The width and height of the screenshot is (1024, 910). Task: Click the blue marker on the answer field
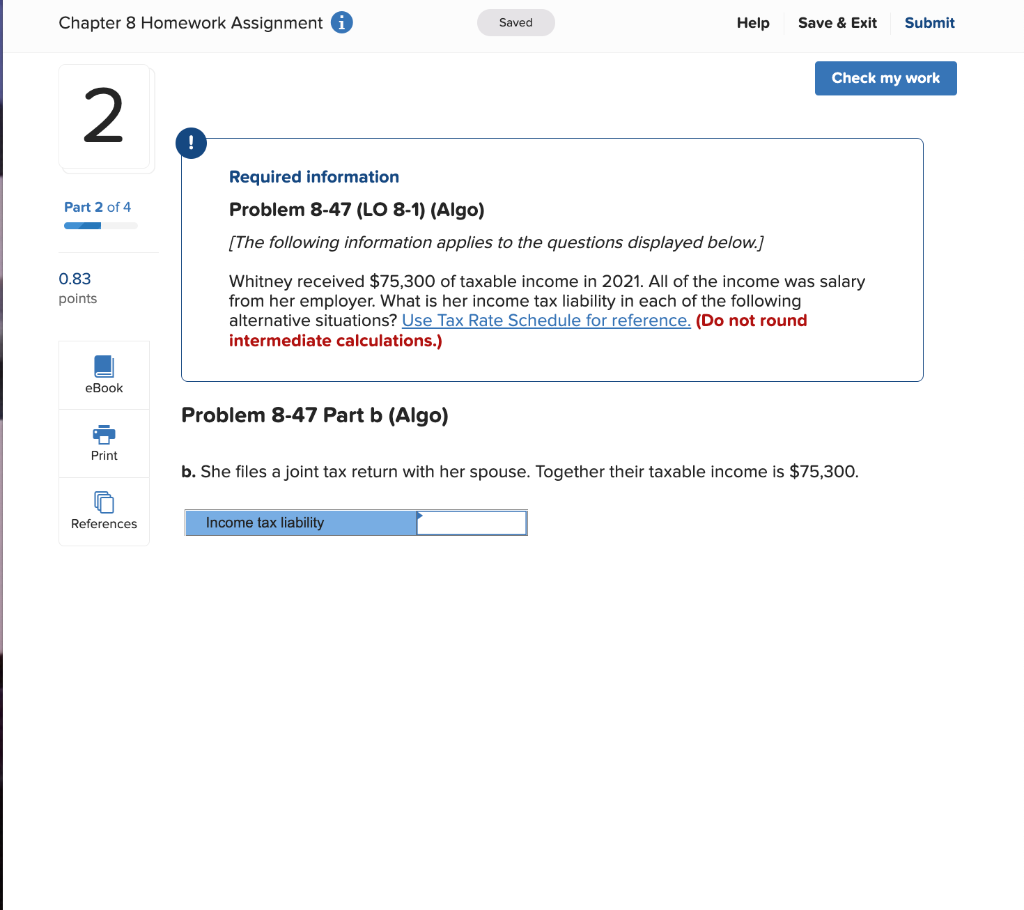point(420,517)
